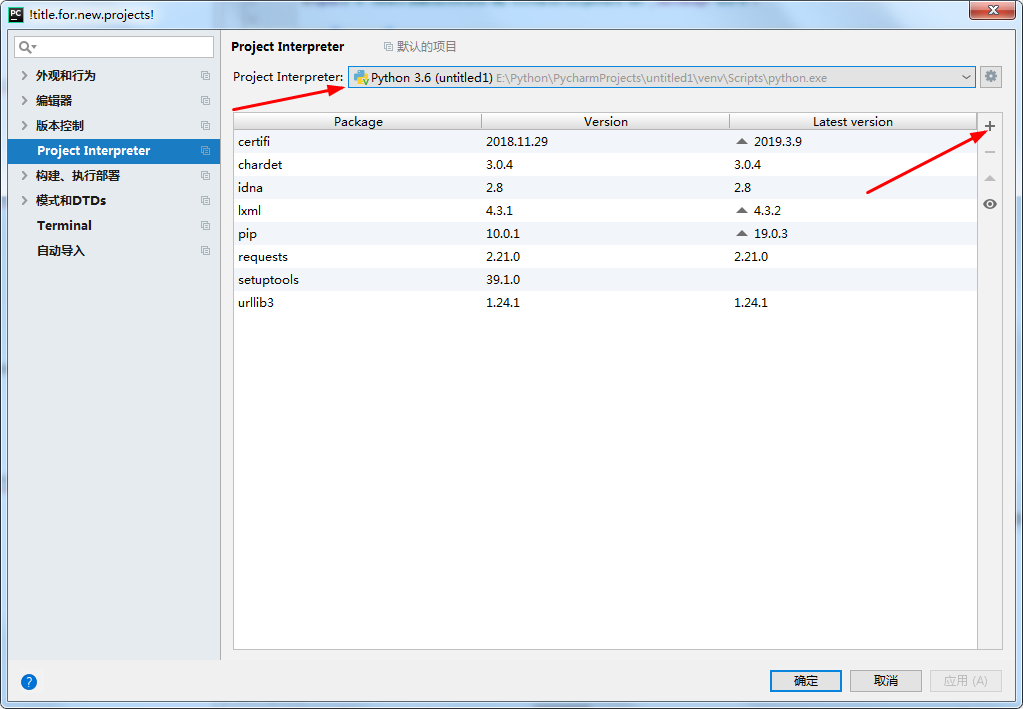
Task: Click upgrade arrow in lxml row
Action: coord(742,210)
